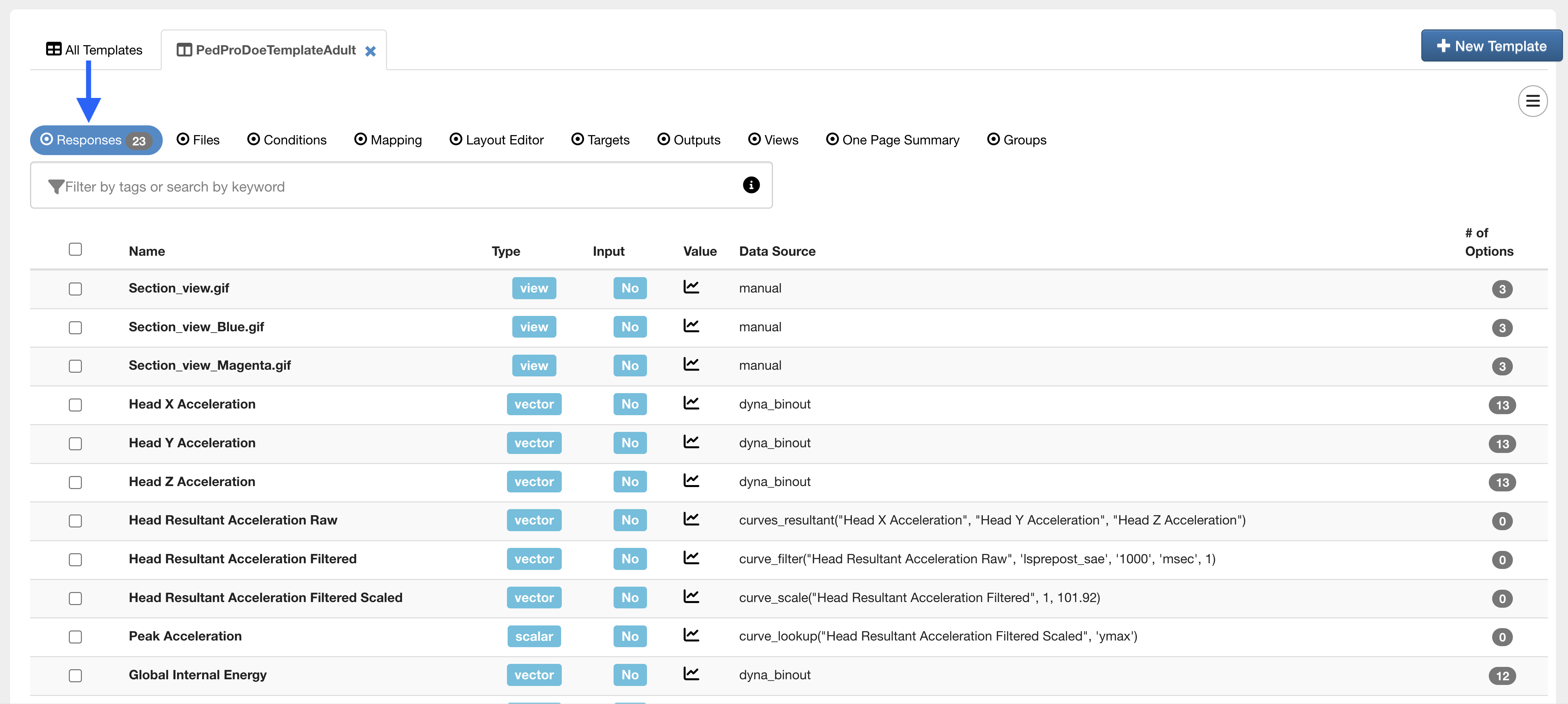The image size is (1568, 704).
Task: Check the Section_view_Blue.gif row checkbox
Action: click(x=76, y=328)
